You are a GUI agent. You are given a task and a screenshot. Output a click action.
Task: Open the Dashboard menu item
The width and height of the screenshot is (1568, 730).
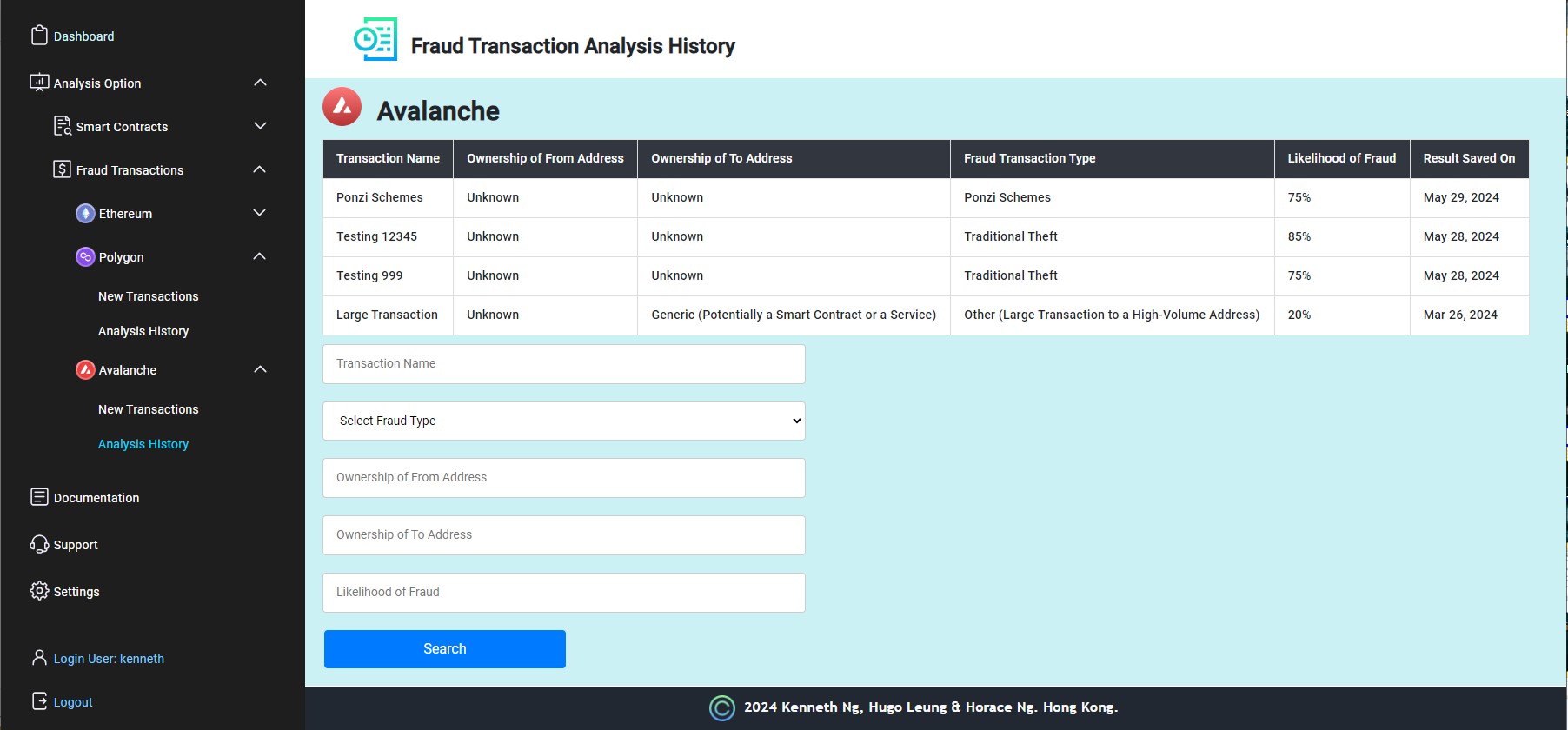[84, 36]
